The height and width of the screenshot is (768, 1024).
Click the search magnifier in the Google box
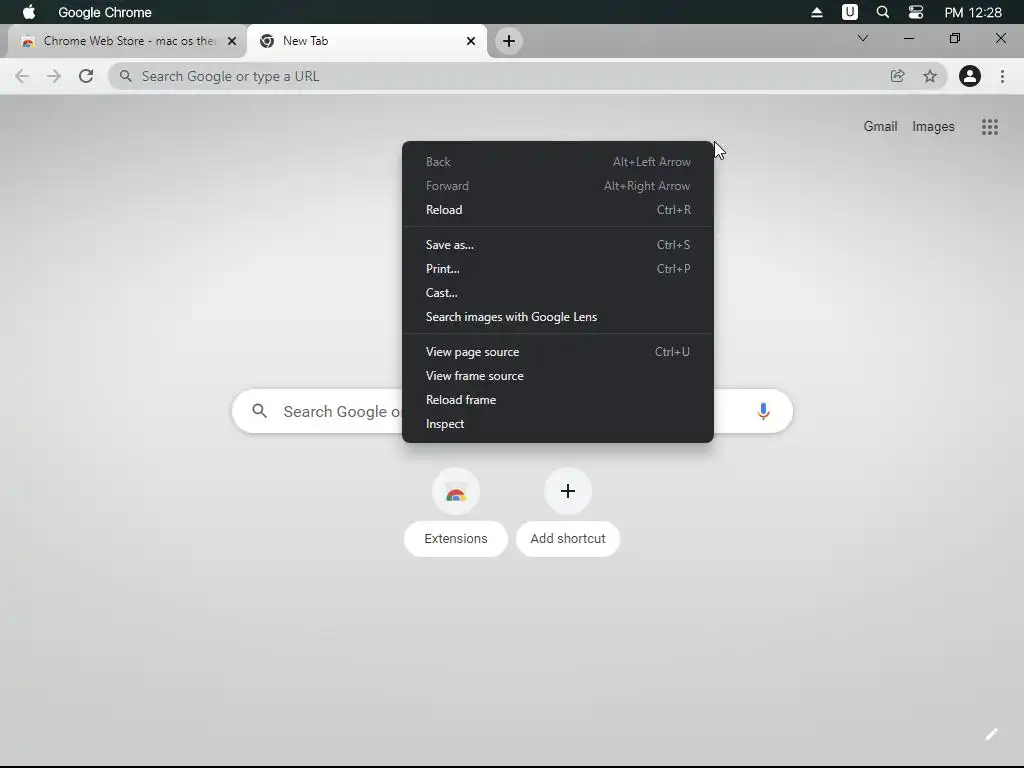click(x=260, y=411)
